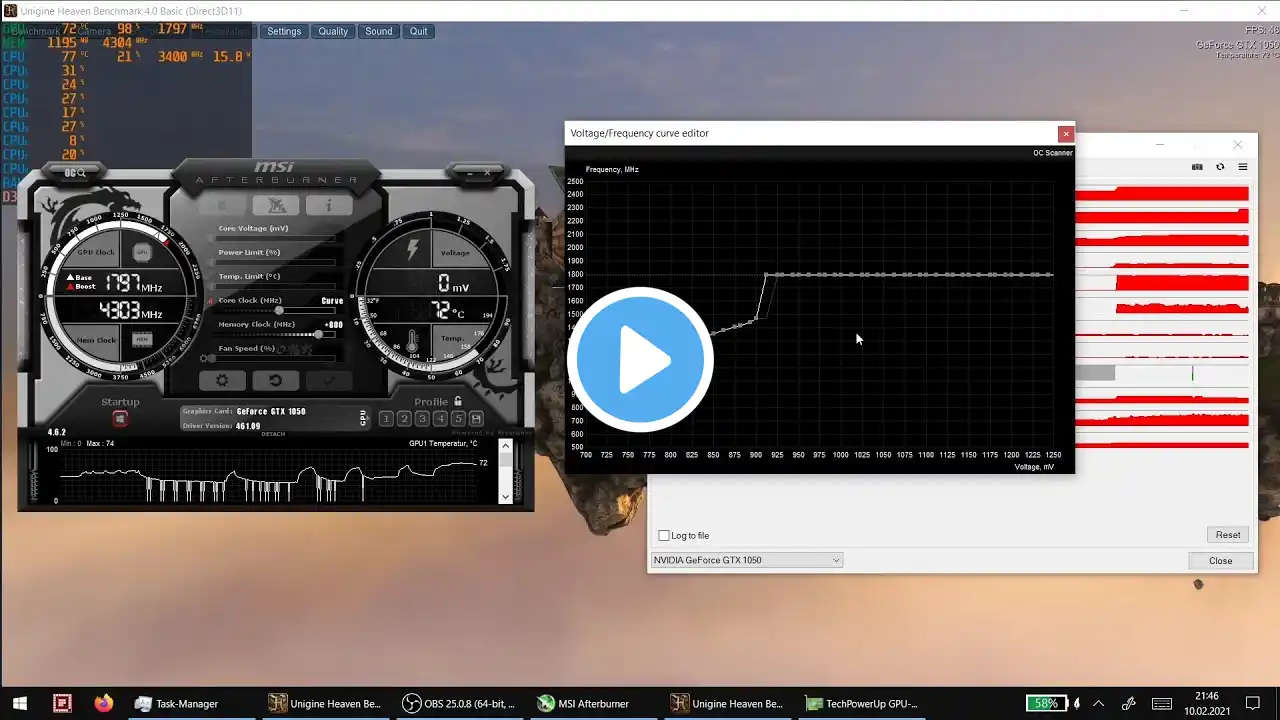Open the GPU selector beside the Graphics Card field
1280x720 pixels.
click(x=363, y=418)
